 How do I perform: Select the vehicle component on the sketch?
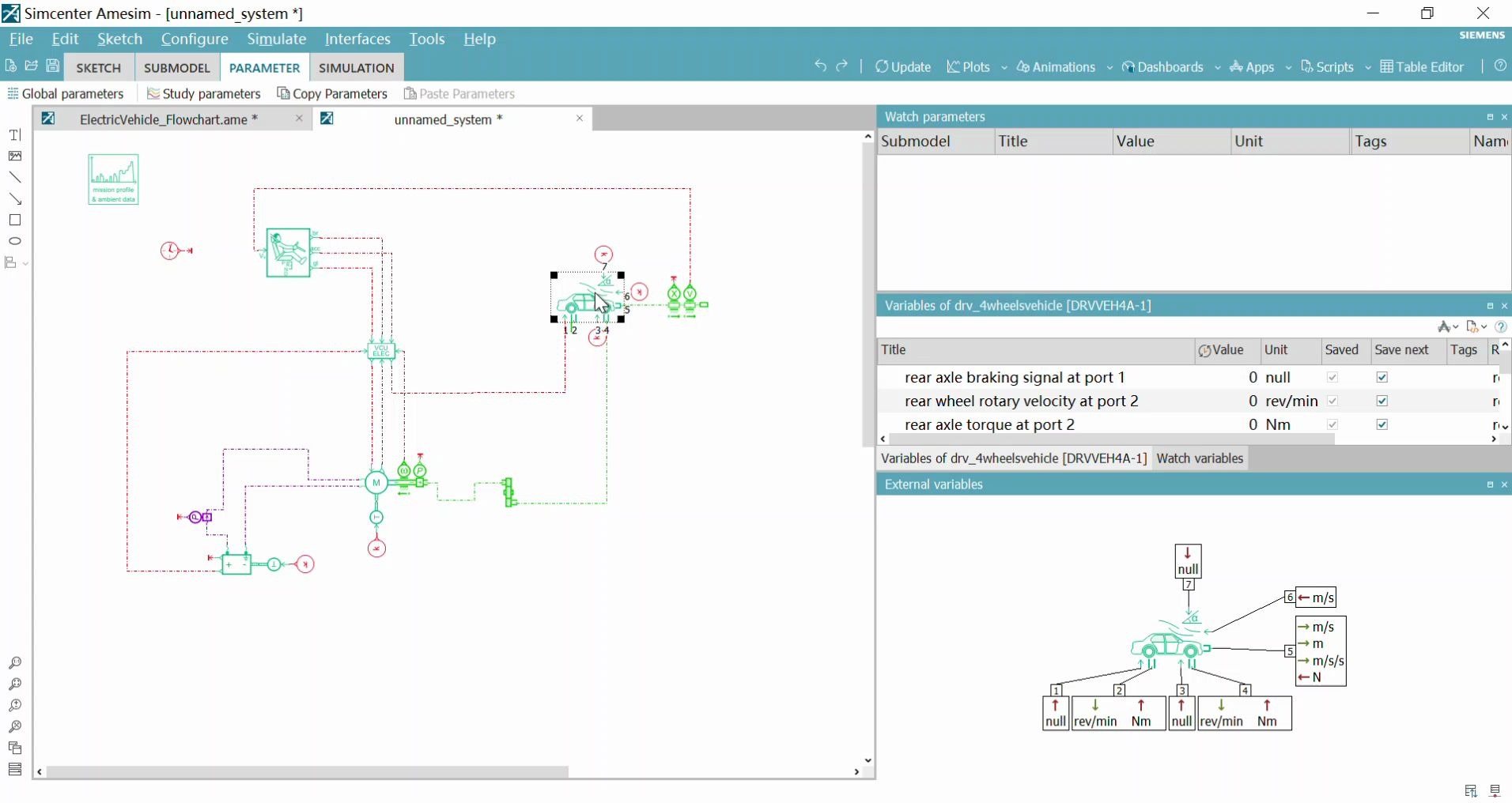tap(588, 297)
